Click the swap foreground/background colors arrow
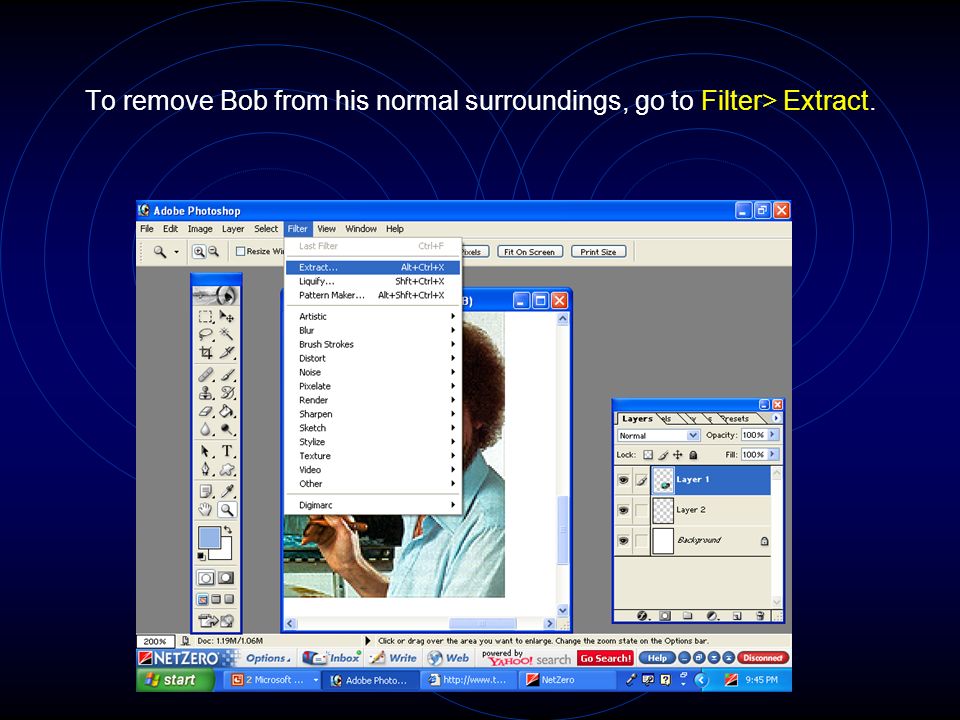 click(x=228, y=530)
